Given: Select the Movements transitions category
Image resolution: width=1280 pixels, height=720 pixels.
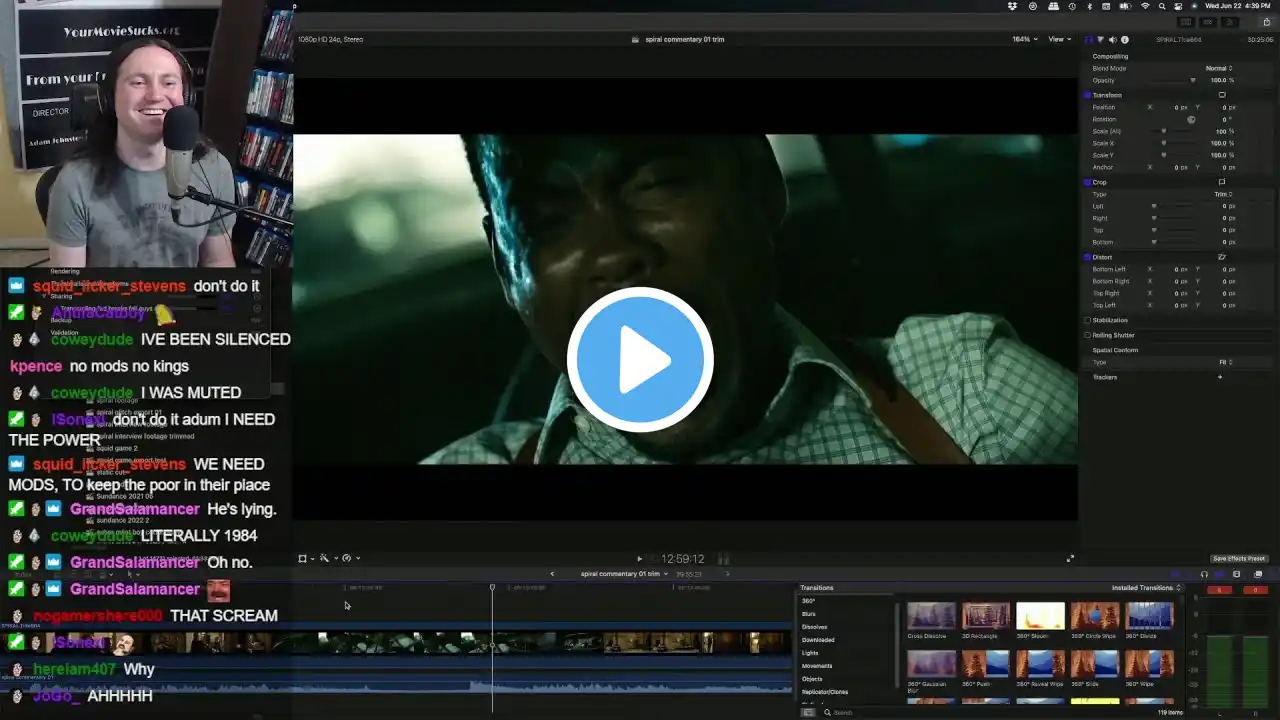Looking at the screenshot, I should point(817,666).
